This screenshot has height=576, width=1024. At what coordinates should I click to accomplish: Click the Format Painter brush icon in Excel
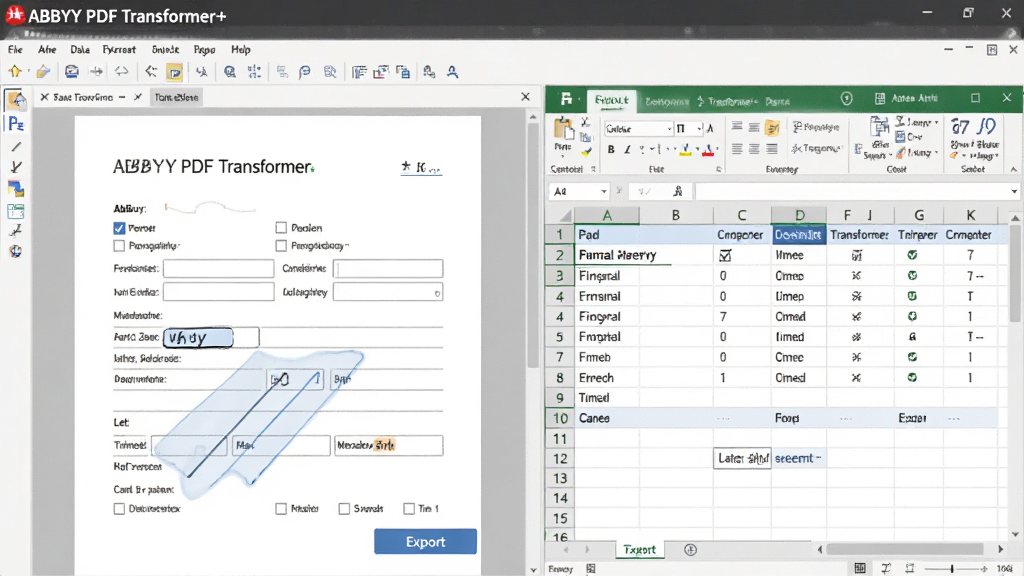[x=586, y=152]
